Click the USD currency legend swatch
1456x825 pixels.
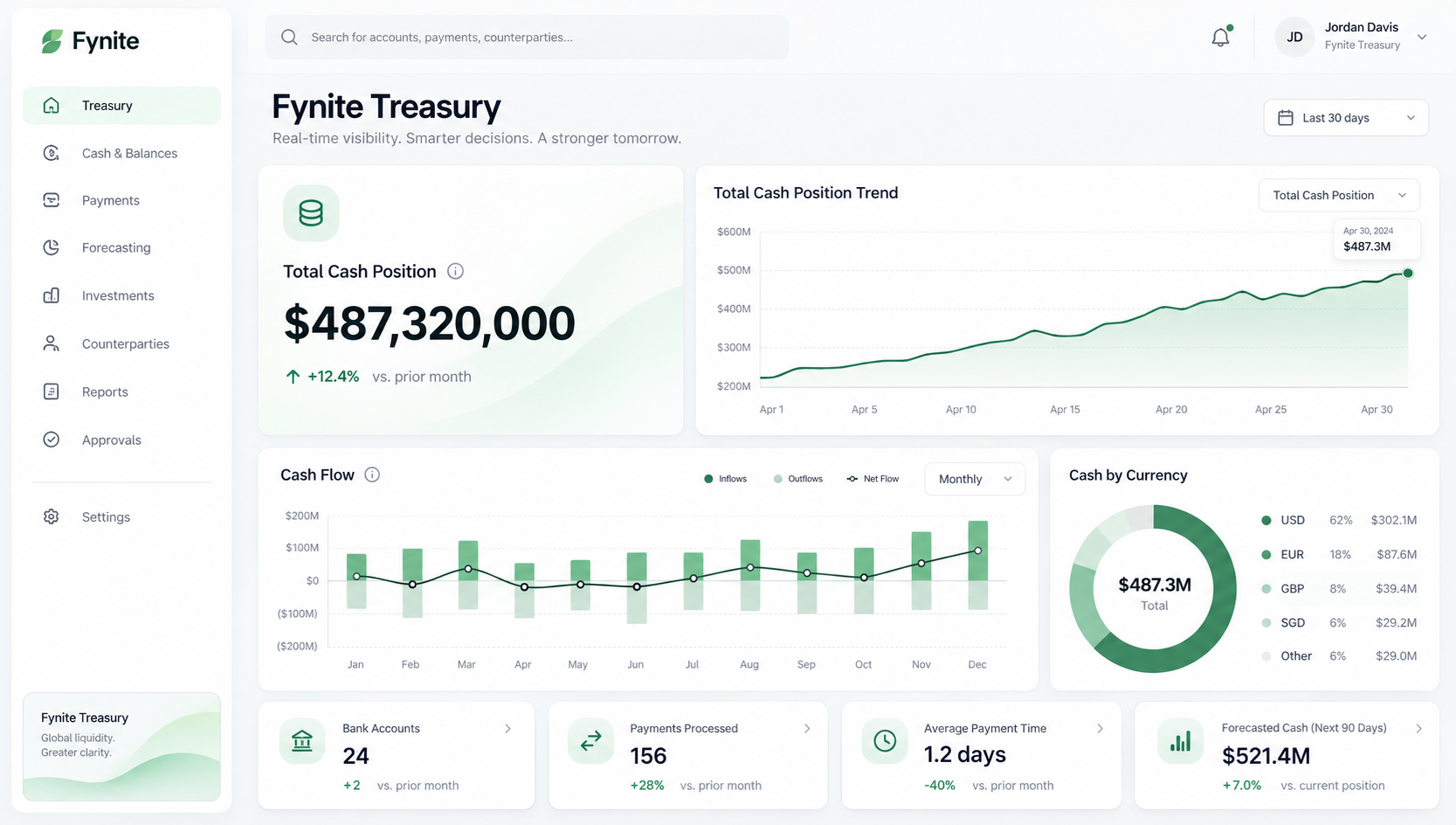1266,520
